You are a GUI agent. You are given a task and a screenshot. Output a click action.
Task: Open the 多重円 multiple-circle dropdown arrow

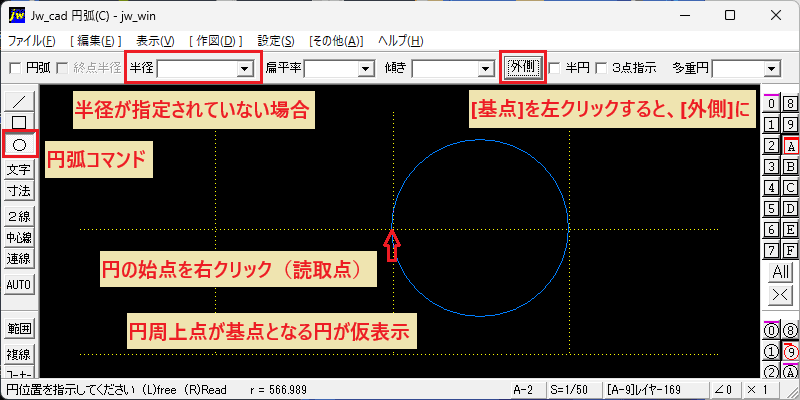pos(771,68)
